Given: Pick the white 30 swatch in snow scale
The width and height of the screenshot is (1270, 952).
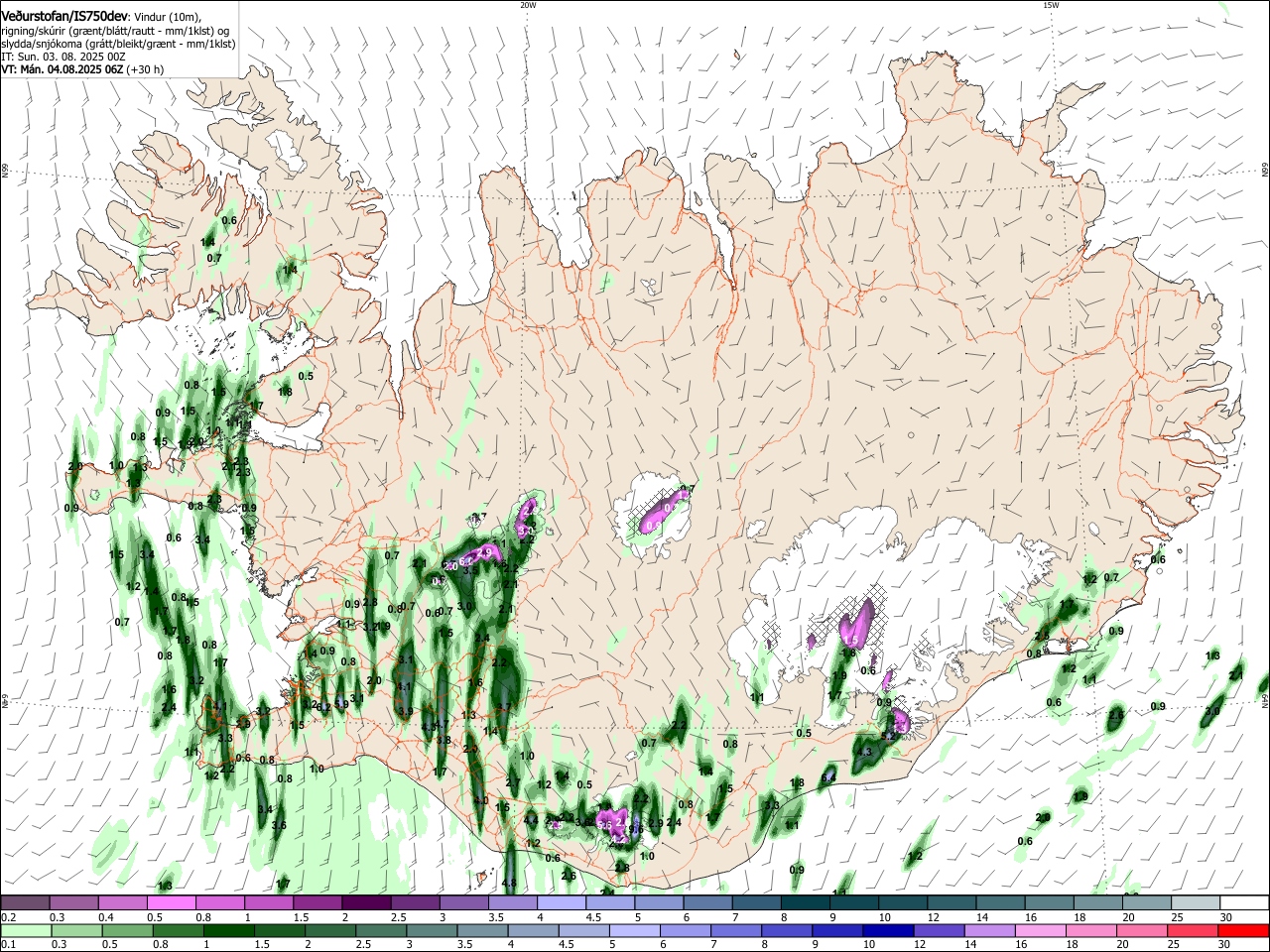Looking at the screenshot, I should pos(1244,902).
